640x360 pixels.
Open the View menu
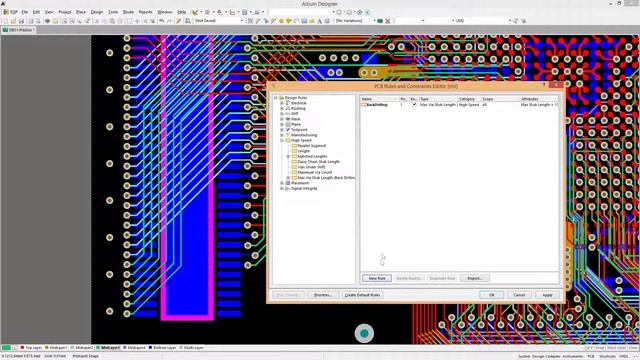point(49,12)
